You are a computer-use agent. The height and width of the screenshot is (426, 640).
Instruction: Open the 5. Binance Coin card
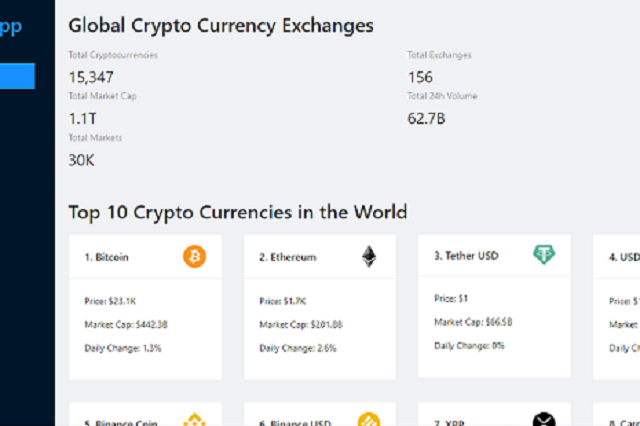point(145,414)
